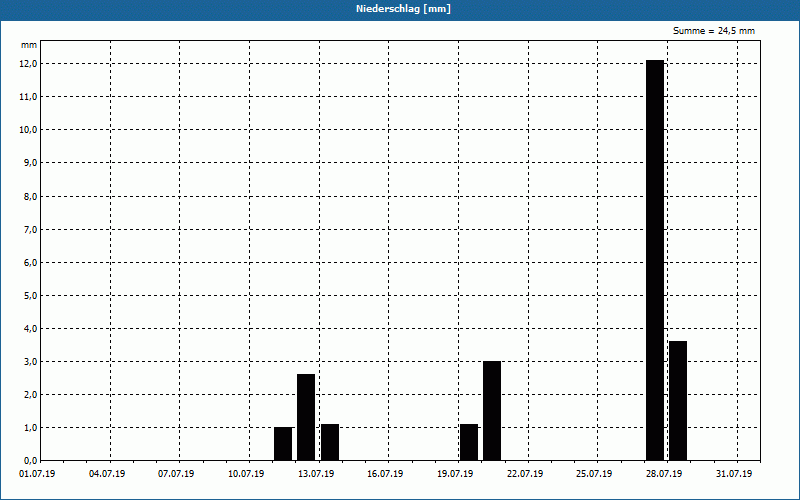The height and width of the screenshot is (500, 800).
Task: Click the chart title 'Niederschlag [mm]'
Action: point(400,9)
